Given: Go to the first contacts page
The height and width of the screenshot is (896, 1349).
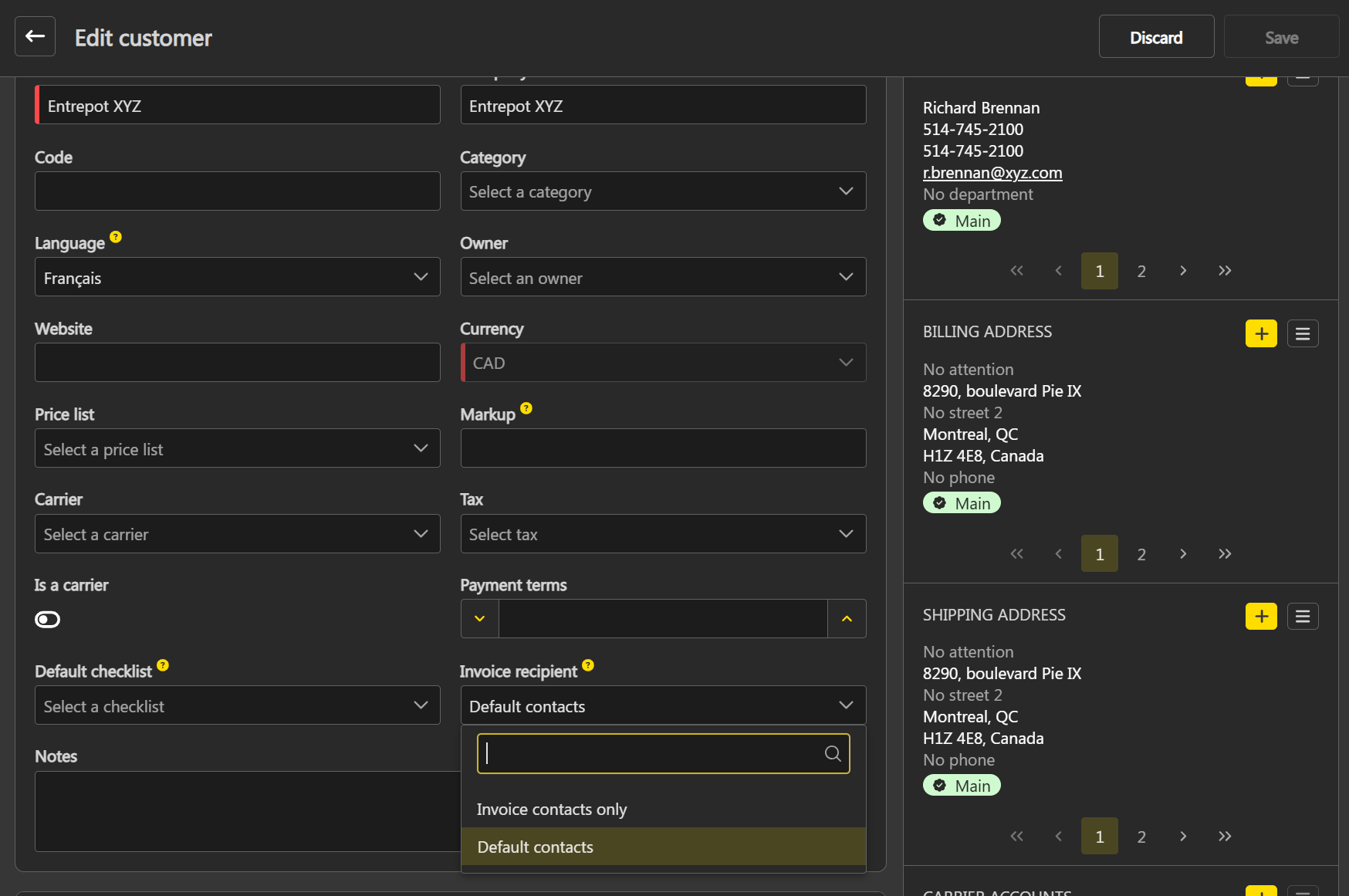Looking at the screenshot, I should (1017, 271).
